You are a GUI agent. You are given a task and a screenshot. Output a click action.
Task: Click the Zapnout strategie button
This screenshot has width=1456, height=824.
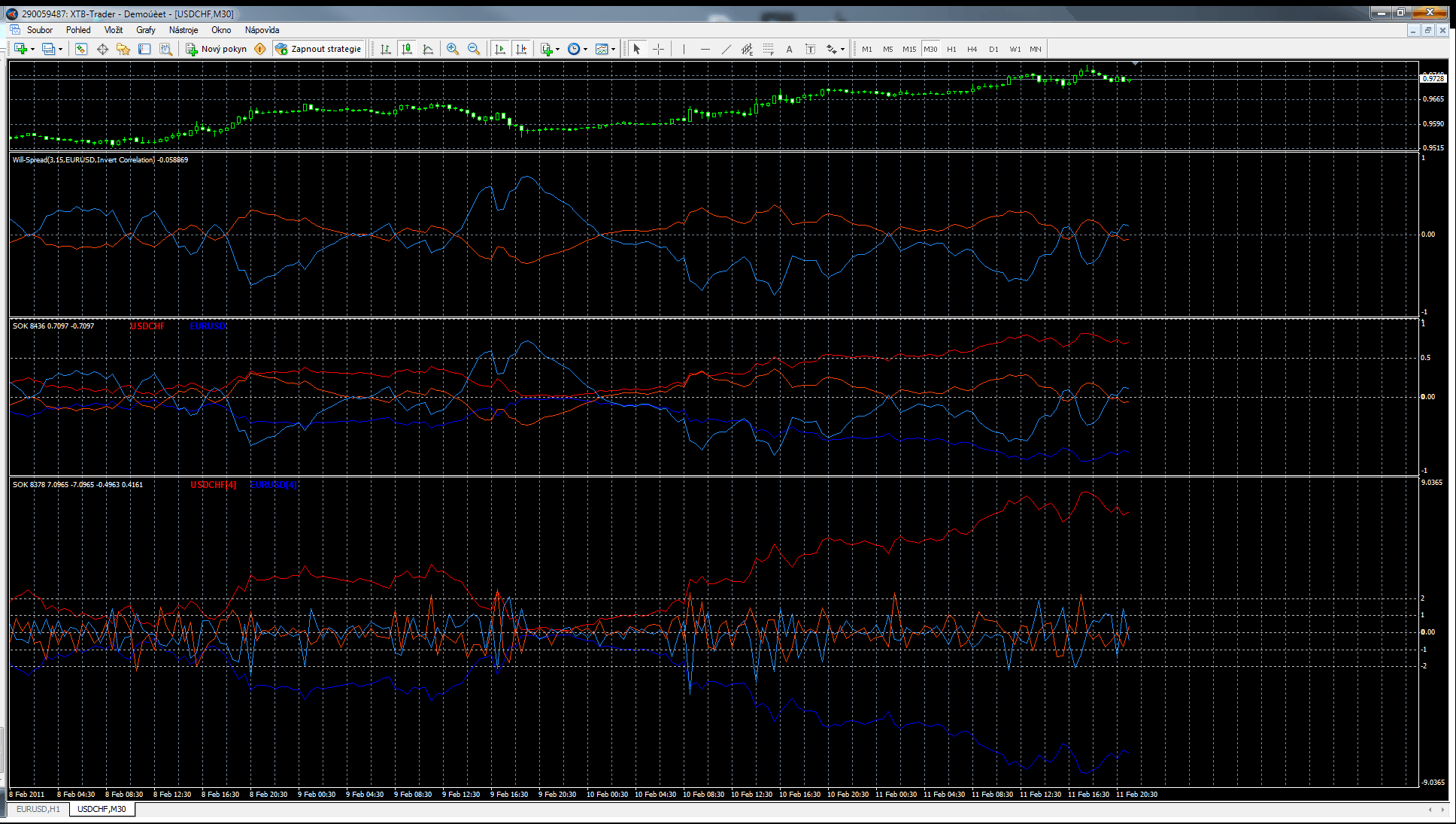(x=319, y=49)
